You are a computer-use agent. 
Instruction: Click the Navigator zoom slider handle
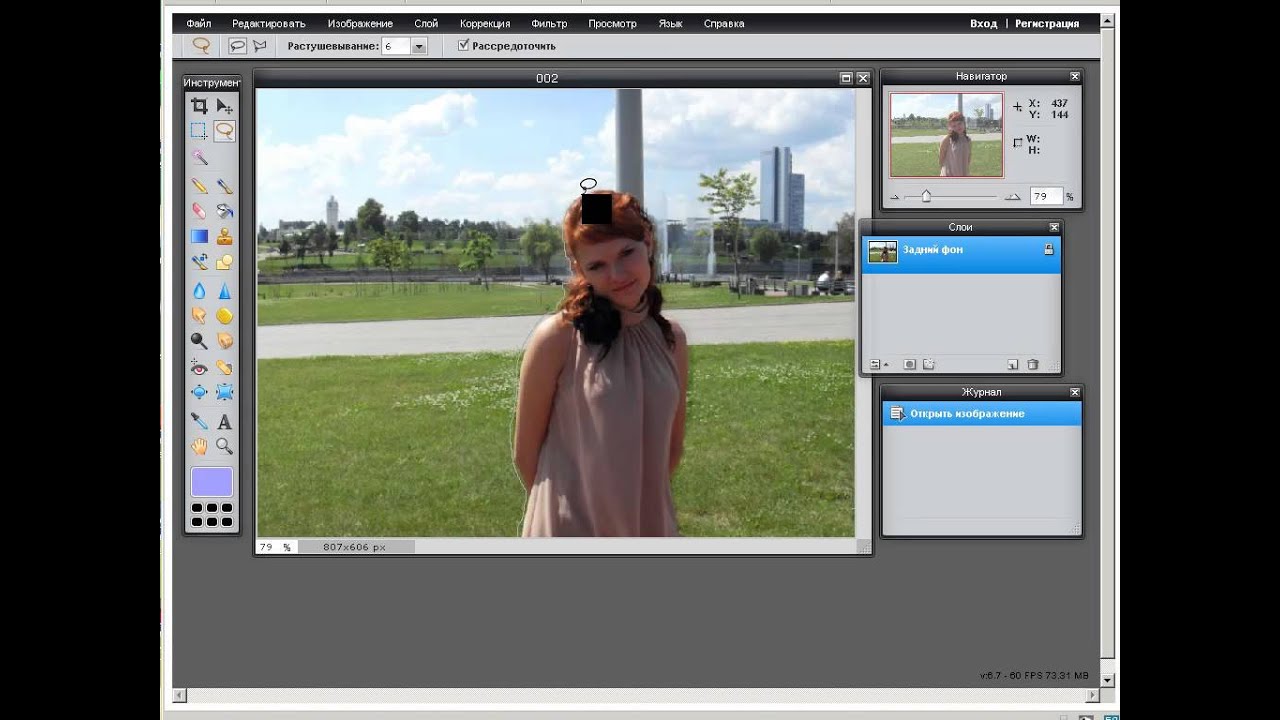(x=926, y=196)
